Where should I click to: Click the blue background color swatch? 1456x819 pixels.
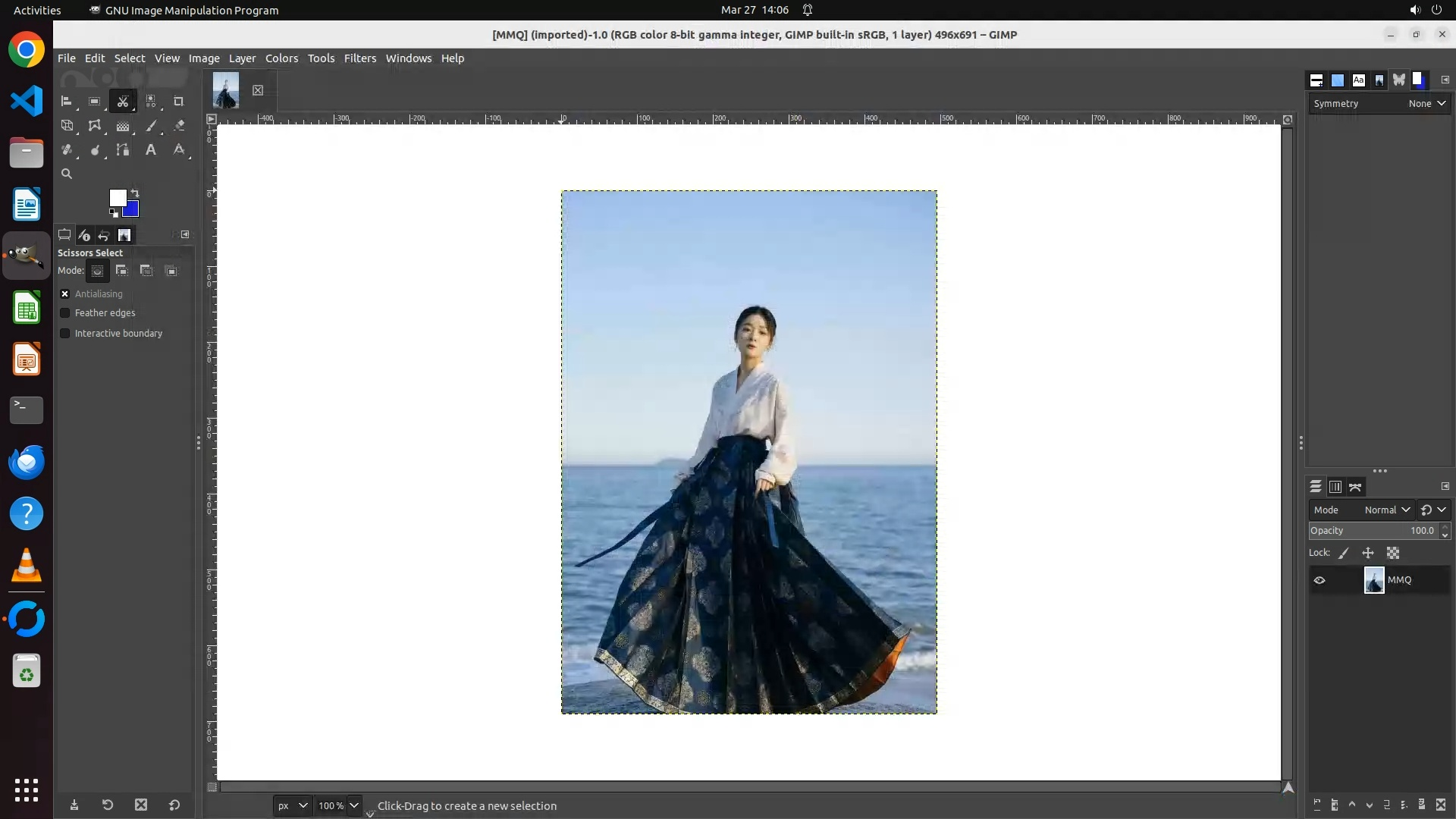[133, 211]
